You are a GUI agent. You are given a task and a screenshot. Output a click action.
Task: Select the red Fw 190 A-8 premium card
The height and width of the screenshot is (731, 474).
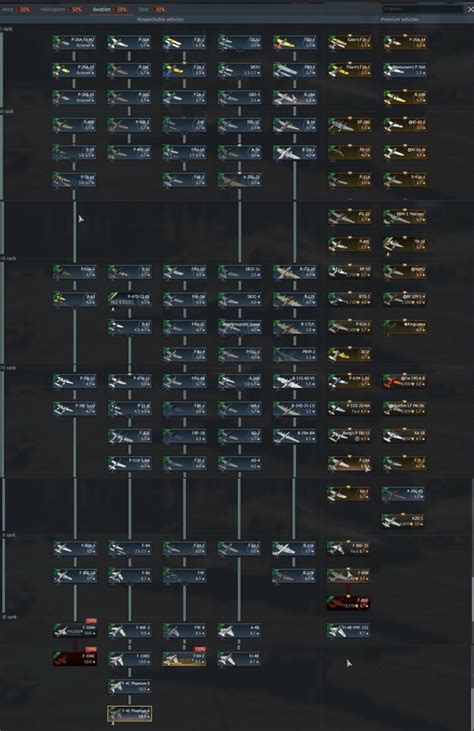click(x=405, y=381)
